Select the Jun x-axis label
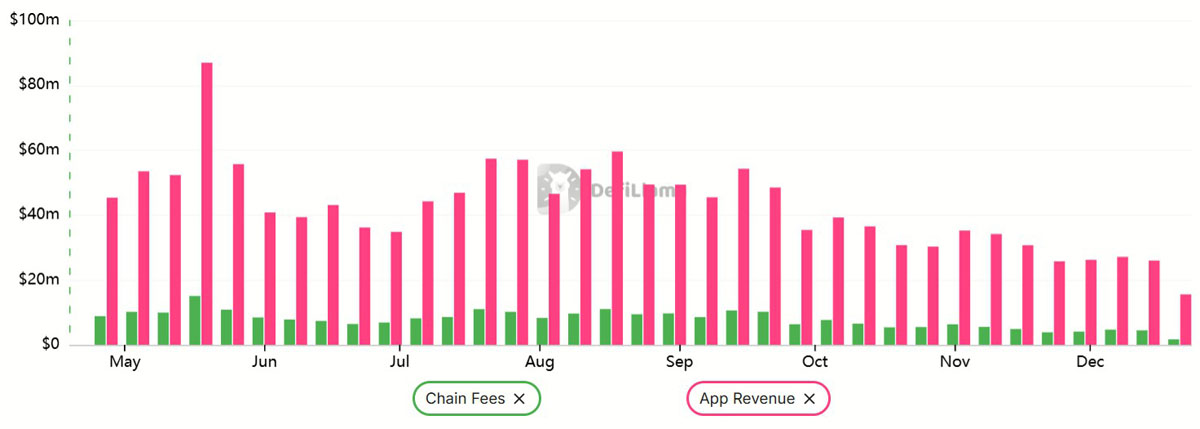The image size is (1200, 429). (x=264, y=362)
